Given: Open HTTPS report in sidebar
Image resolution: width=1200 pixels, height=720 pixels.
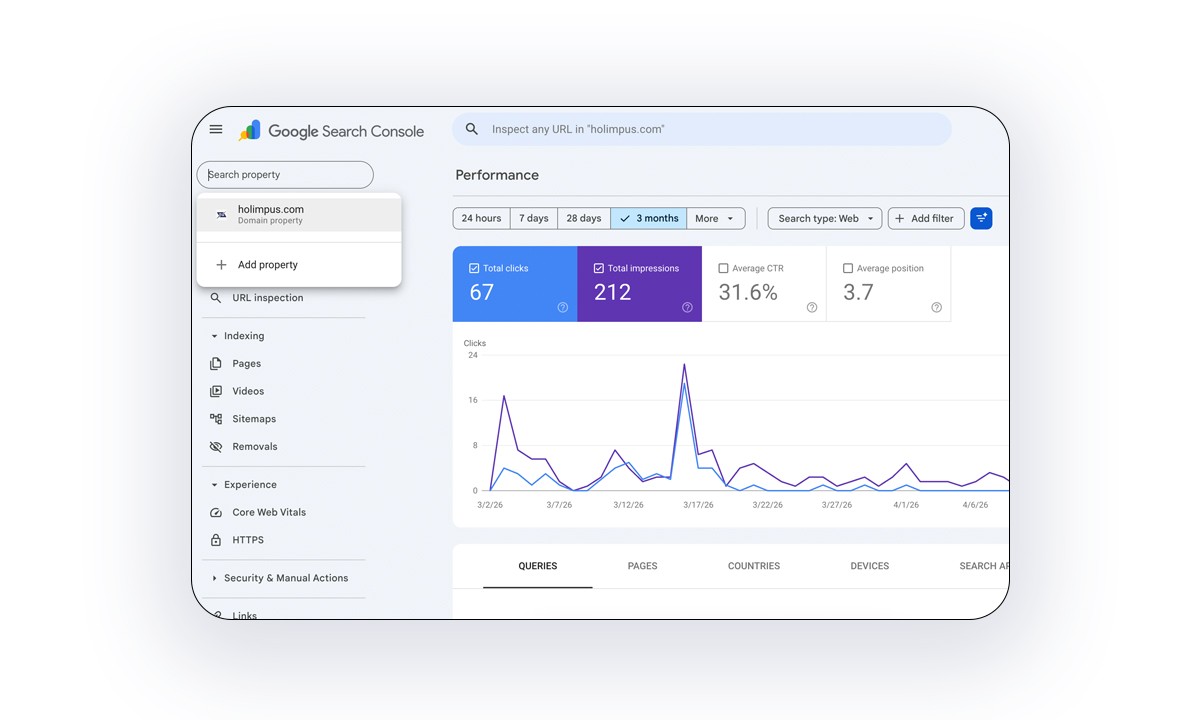Looking at the screenshot, I should [x=248, y=540].
